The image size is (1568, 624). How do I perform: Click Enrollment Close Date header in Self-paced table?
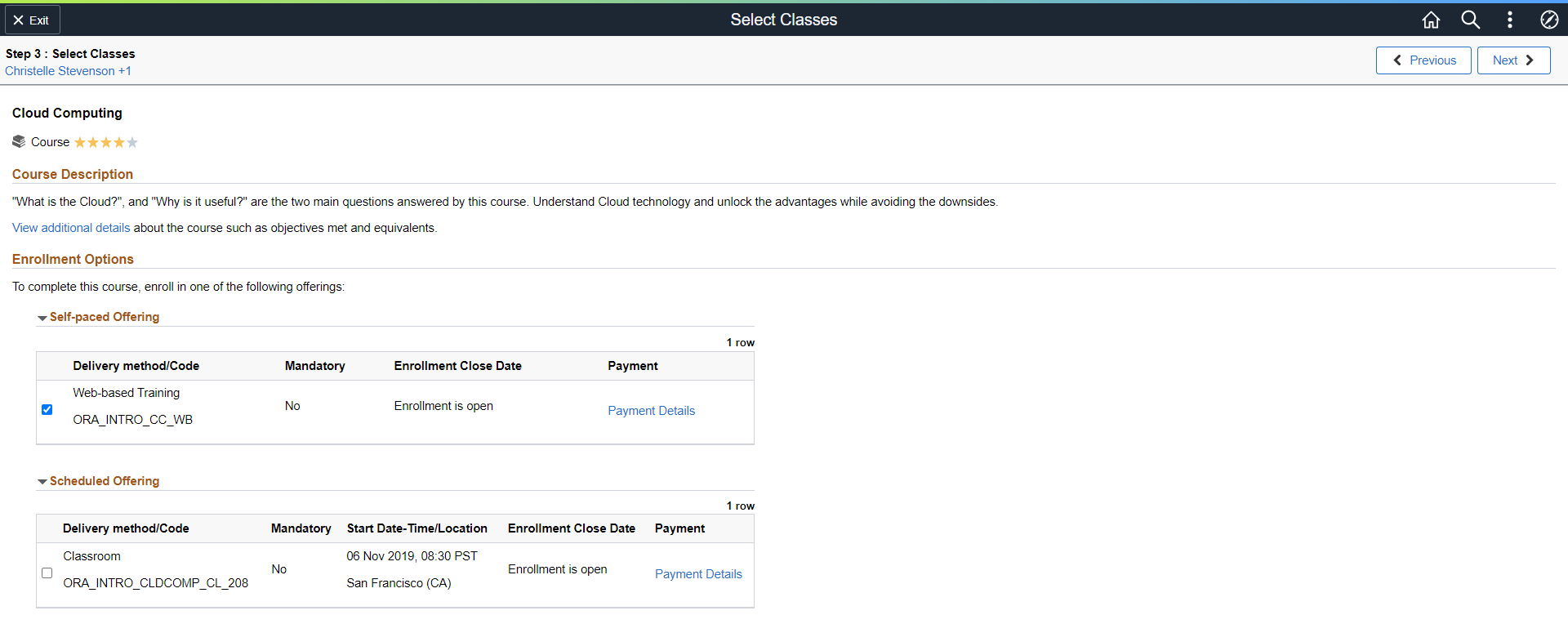pyautogui.click(x=457, y=366)
